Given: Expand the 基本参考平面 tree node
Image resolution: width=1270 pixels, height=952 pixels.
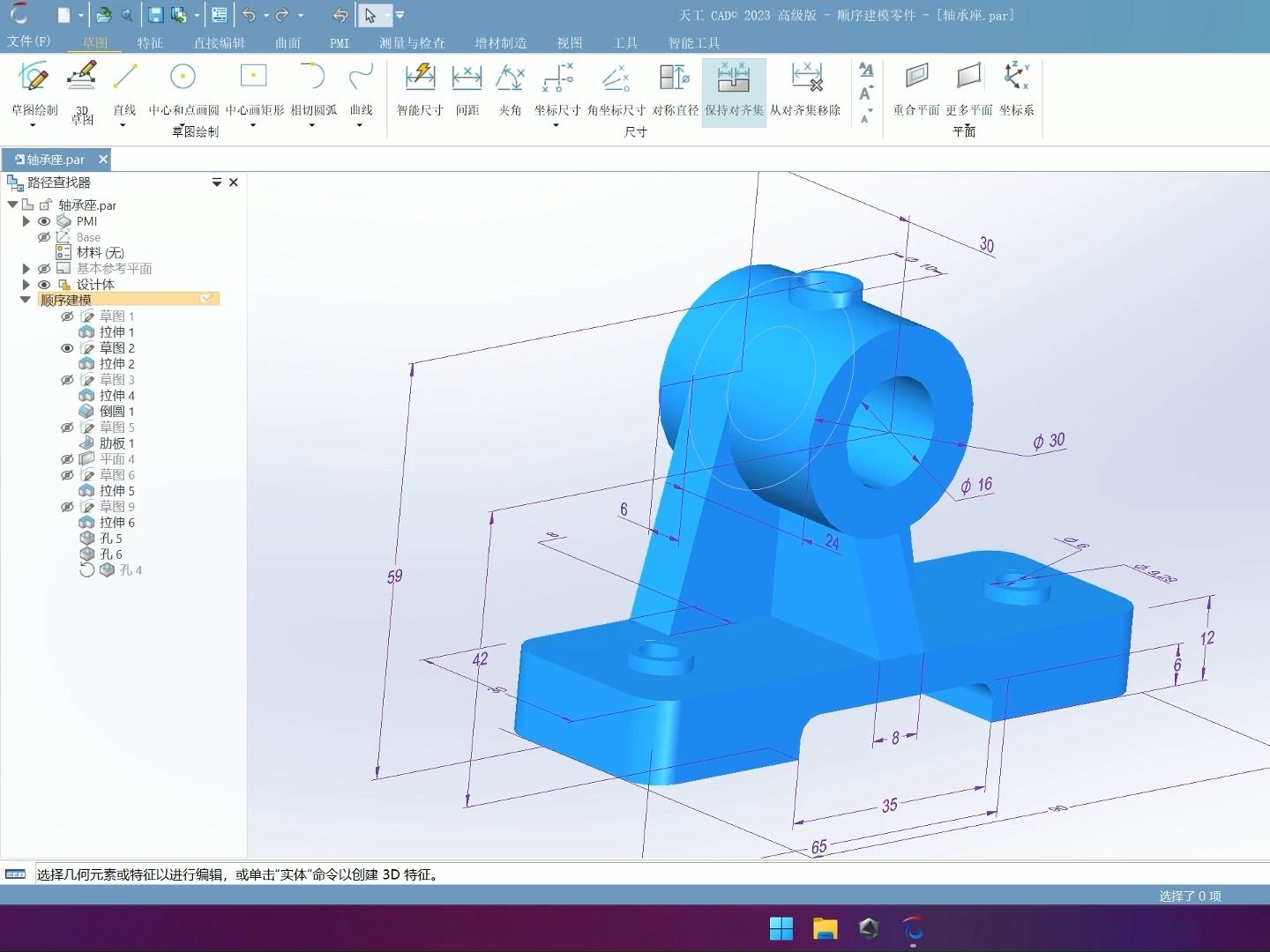Looking at the screenshot, I should pyautogui.click(x=26, y=269).
